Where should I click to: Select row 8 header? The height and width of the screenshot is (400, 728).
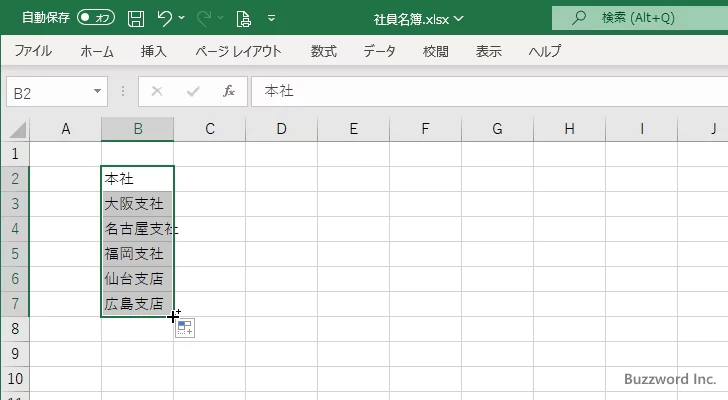point(15,329)
